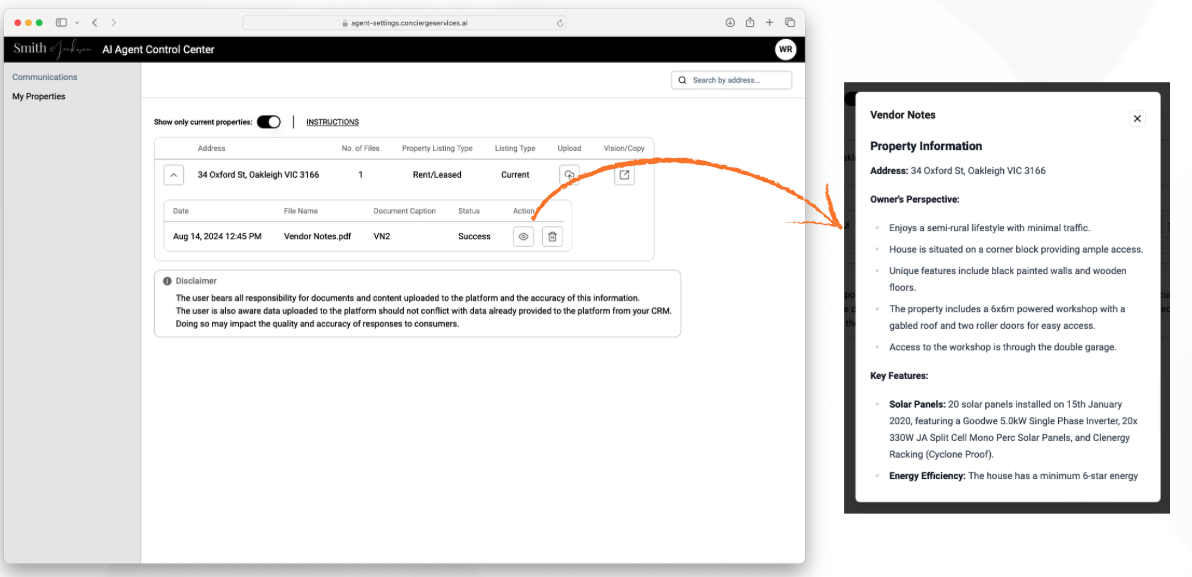Open the upload icon for 34 Oxford St
Screen dimensions: 1192x577
tap(570, 174)
